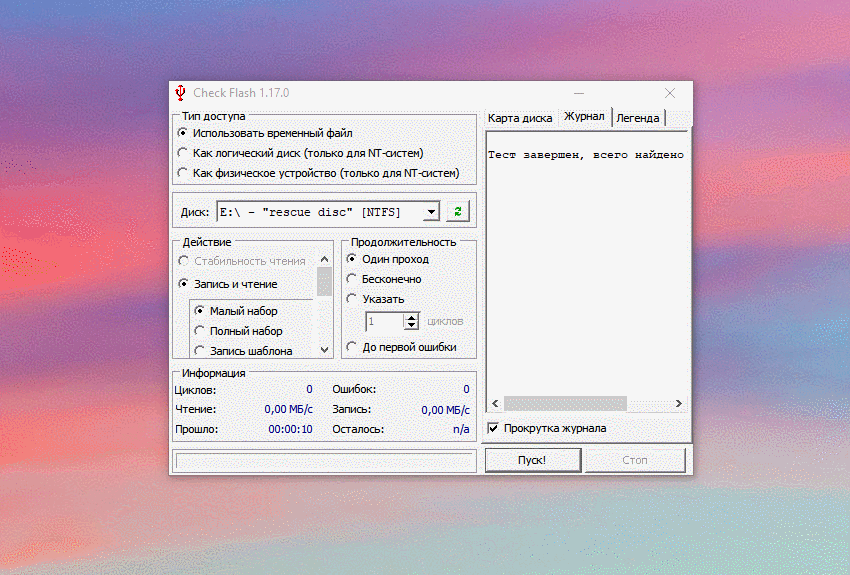The width and height of the screenshot is (850, 575).
Task: Click the green refresh disk list icon
Action: [x=458, y=211]
